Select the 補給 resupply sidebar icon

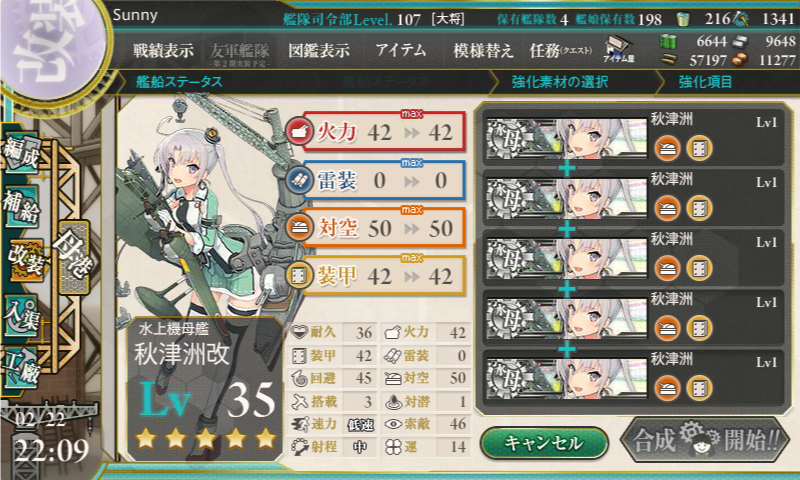[x=21, y=206]
